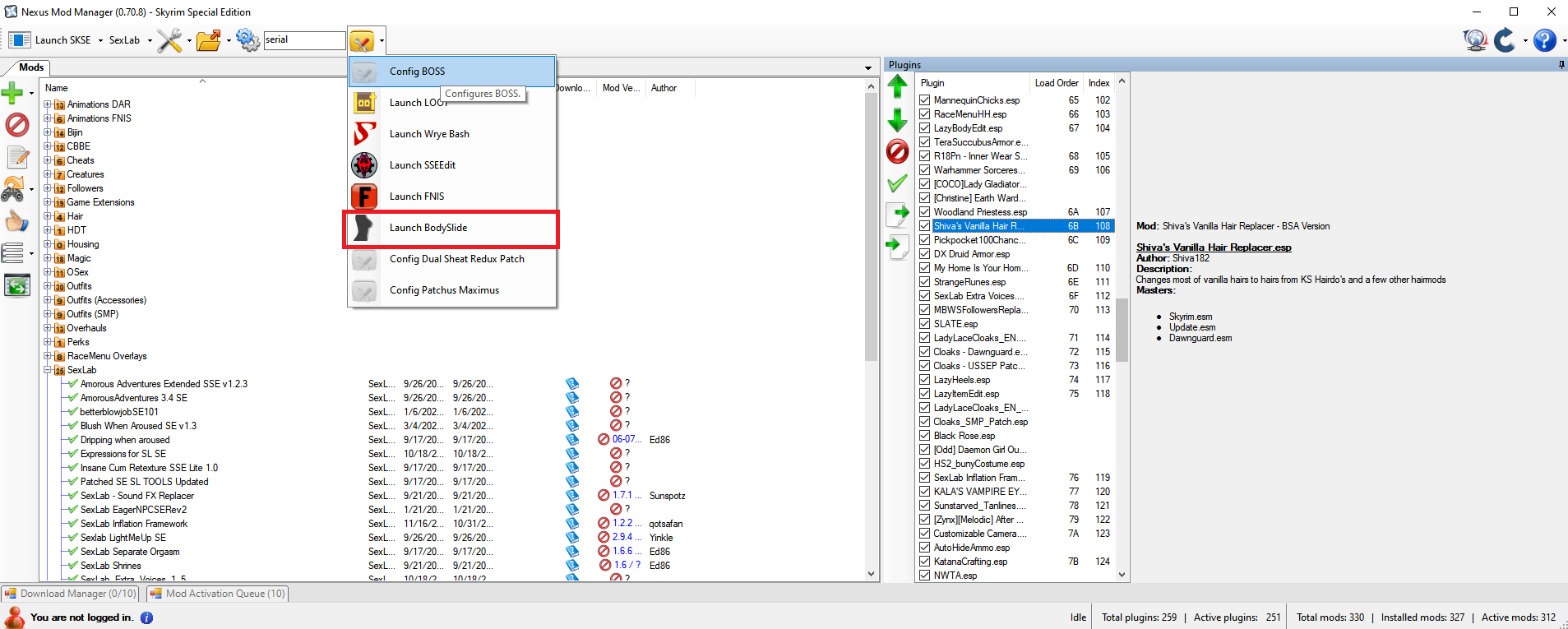Click the info icon beside login status
Image resolution: width=1568 pixels, height=629 pixels.
(146, 617)
